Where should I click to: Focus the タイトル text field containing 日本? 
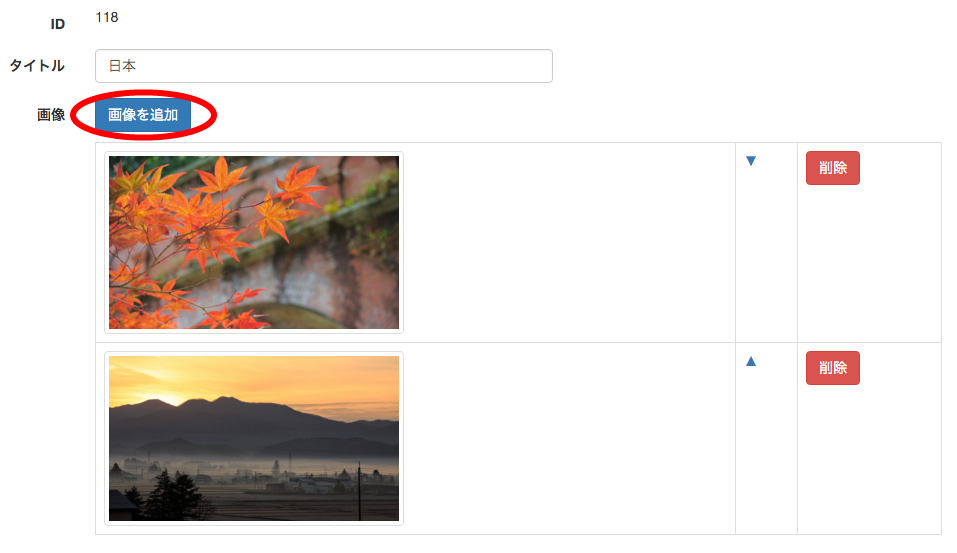(x=323, y=66)
